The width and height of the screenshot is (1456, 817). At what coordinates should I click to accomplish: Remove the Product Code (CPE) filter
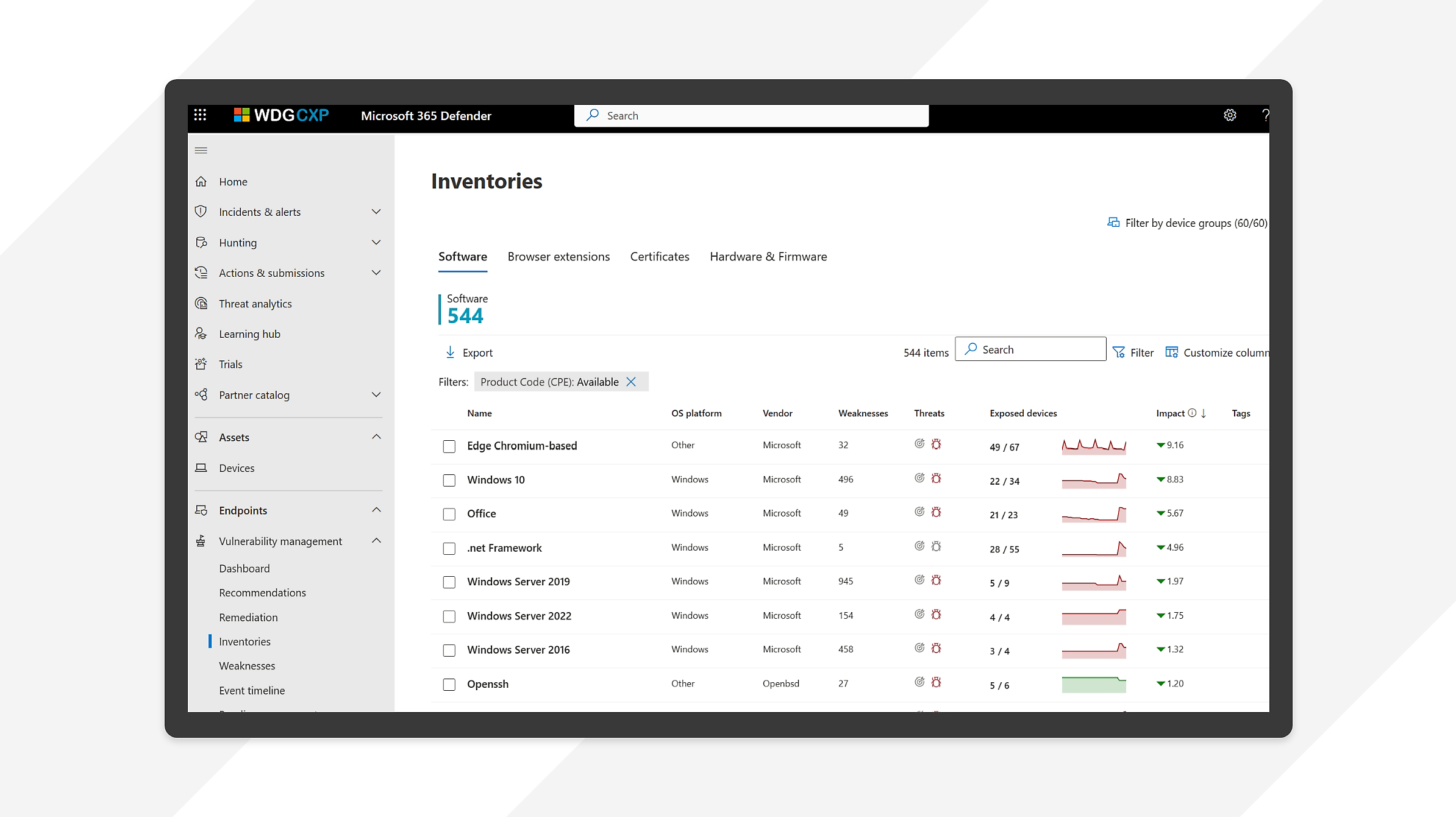tap(632, 382)
